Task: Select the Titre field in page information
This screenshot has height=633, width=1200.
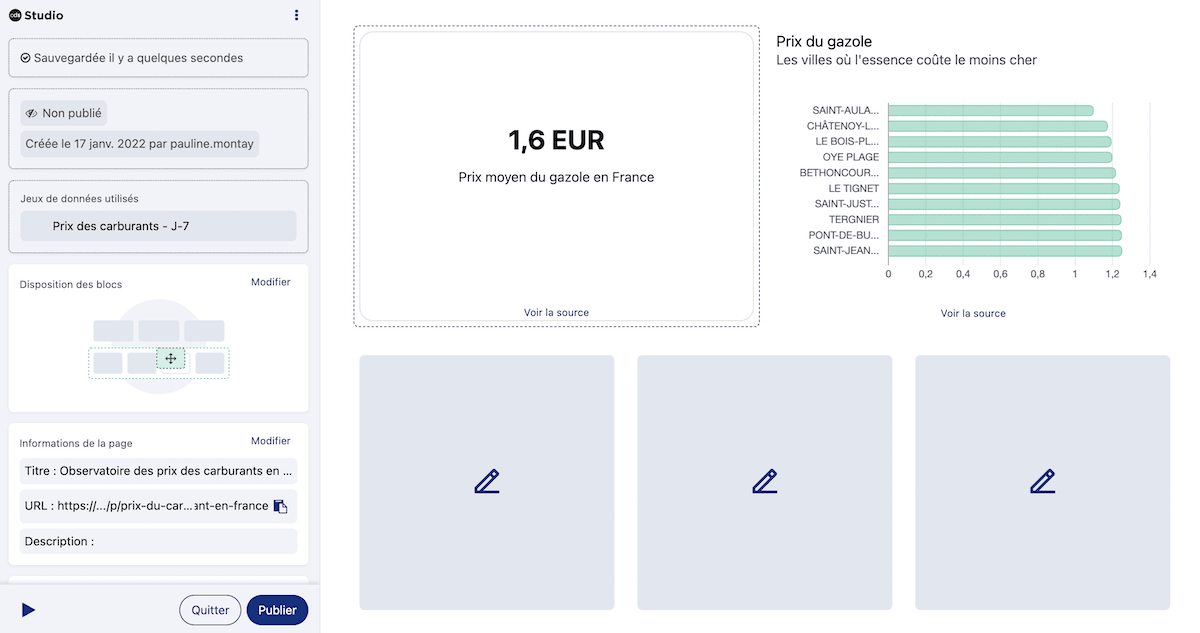Action: pyautogui.click(x=158, y=471)
